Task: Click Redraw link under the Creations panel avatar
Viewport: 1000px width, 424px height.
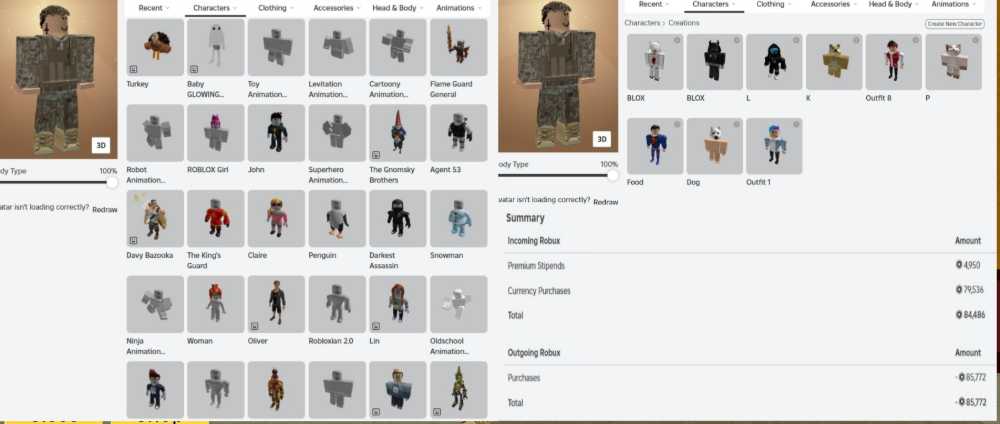Action: click(x=605, y=201)
